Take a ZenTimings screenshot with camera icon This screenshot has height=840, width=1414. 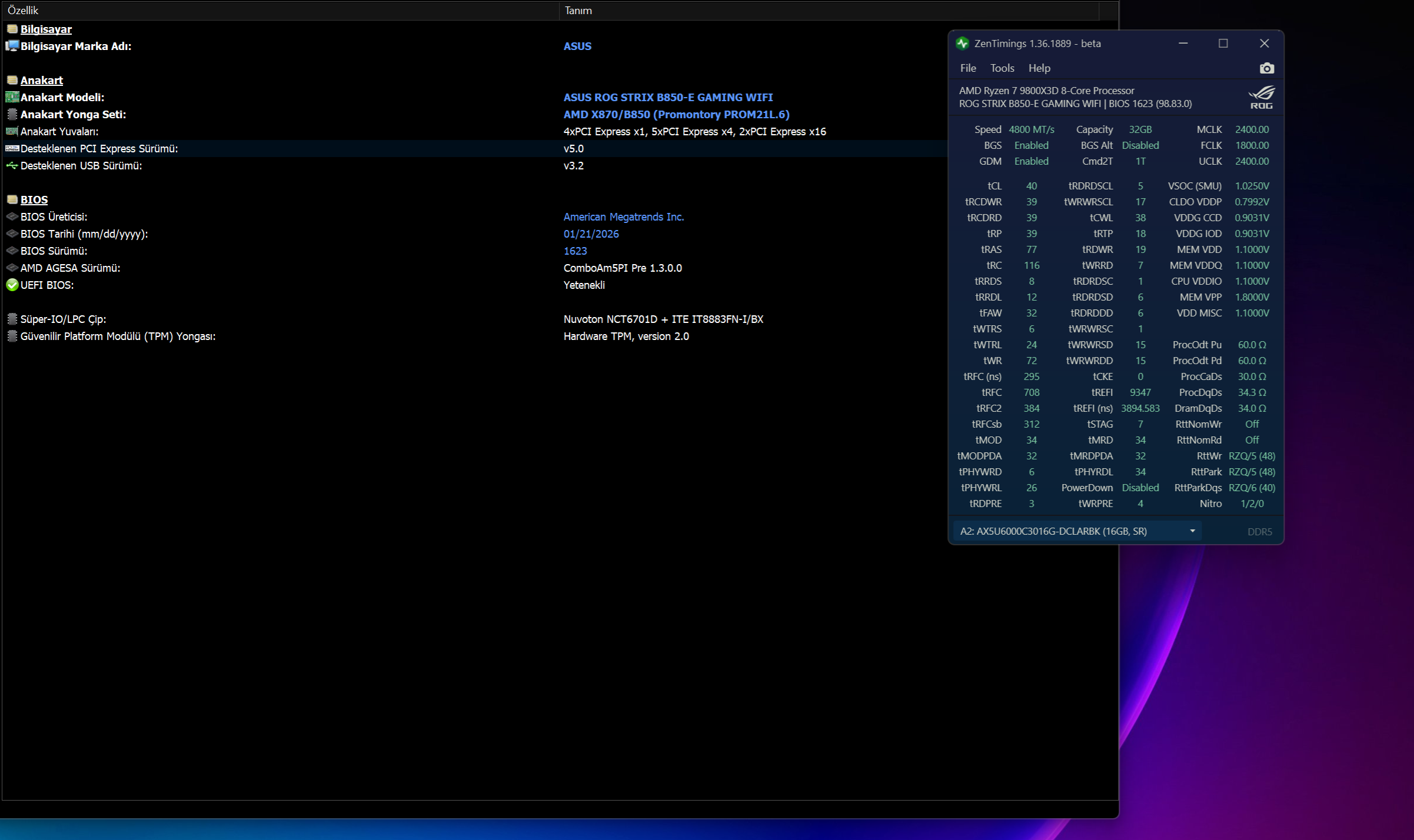point(1266,68)
